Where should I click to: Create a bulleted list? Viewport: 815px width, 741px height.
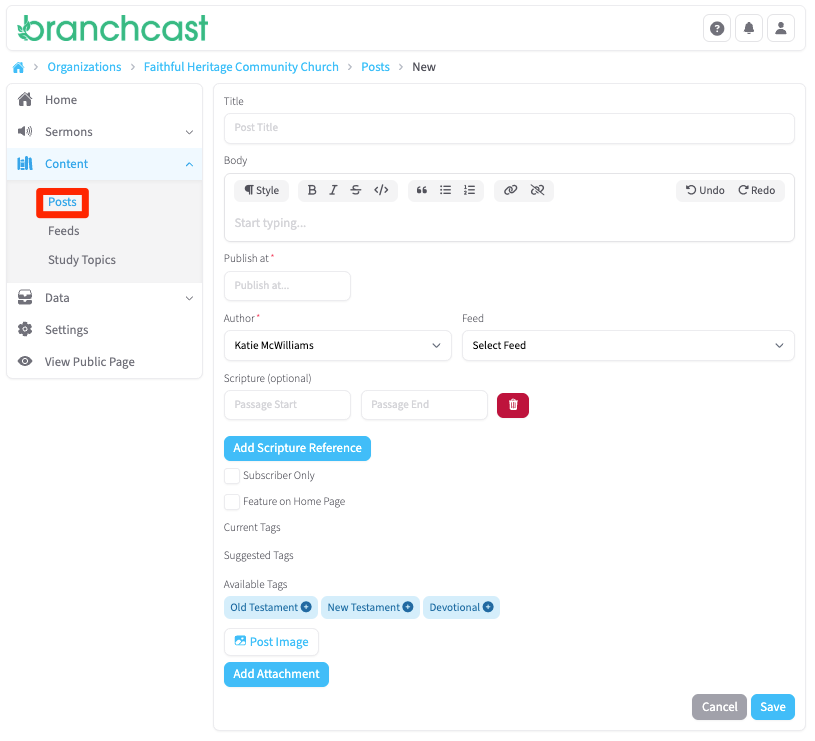(446, 190)
